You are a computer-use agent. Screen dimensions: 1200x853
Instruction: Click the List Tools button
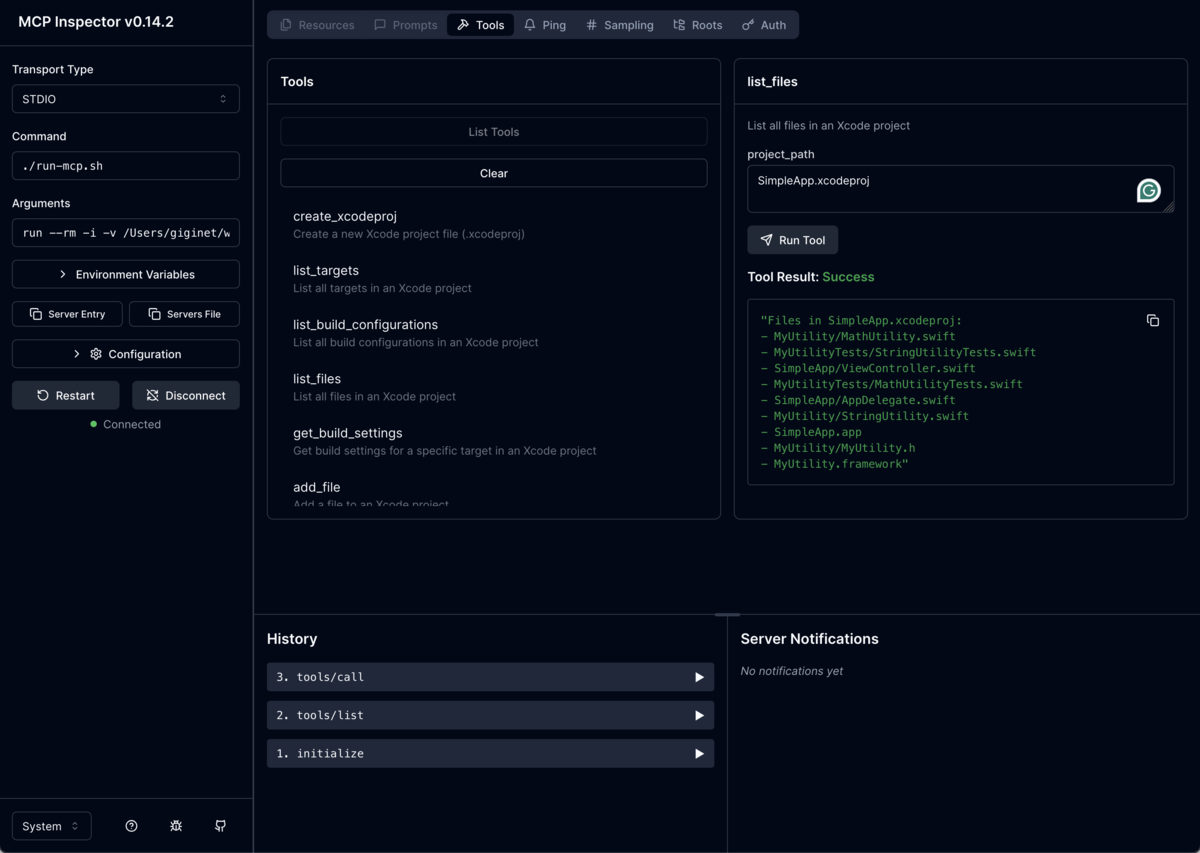494,132
